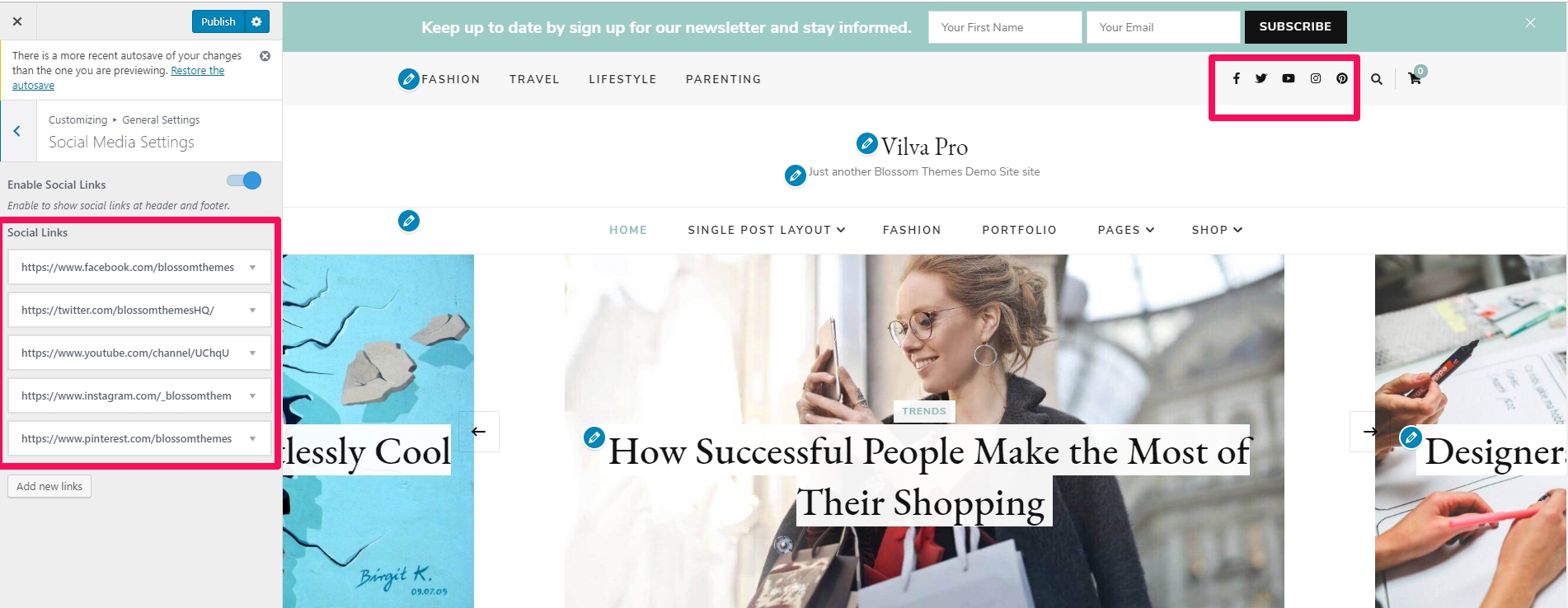1568x608 pixels.
Task: Open the Facebook icon in the header
Action: tap(1236, 78)
